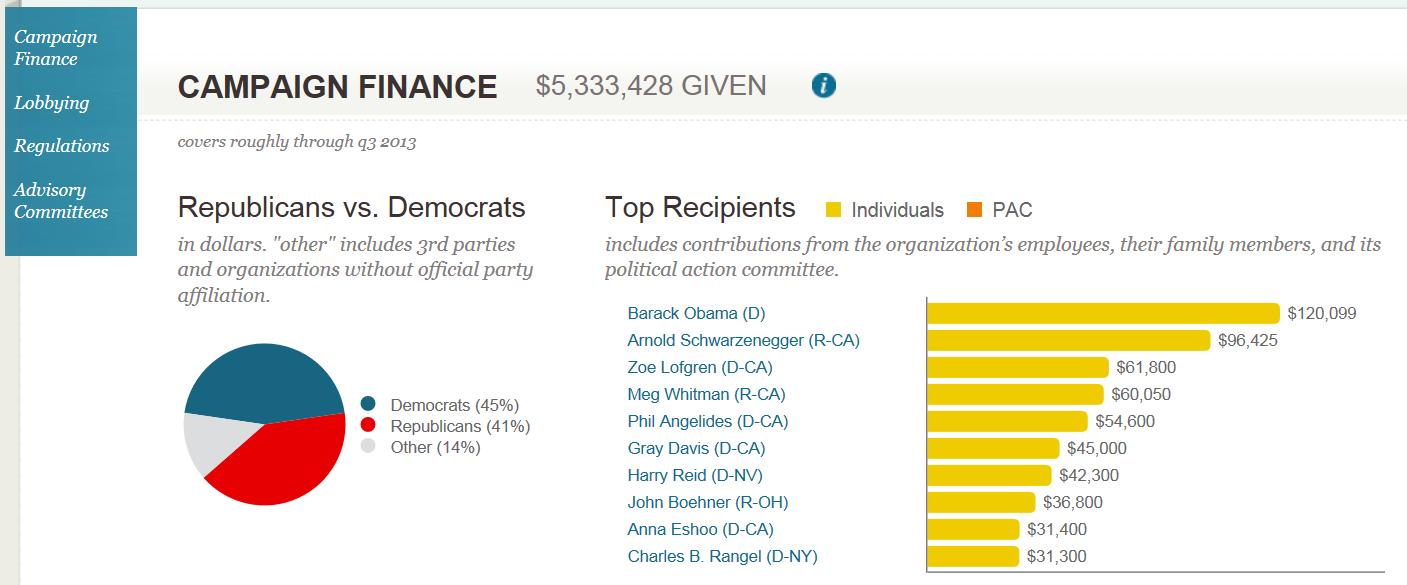Select Charles B. Rangel (D-NY) link
This screenshot has height=585, width=1407.
click(x=722, y=556)
